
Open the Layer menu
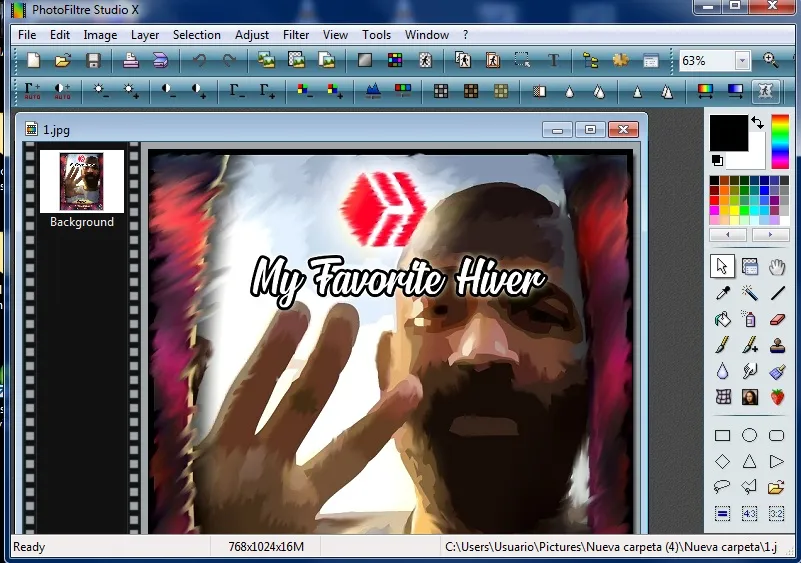tap(145, 35)
